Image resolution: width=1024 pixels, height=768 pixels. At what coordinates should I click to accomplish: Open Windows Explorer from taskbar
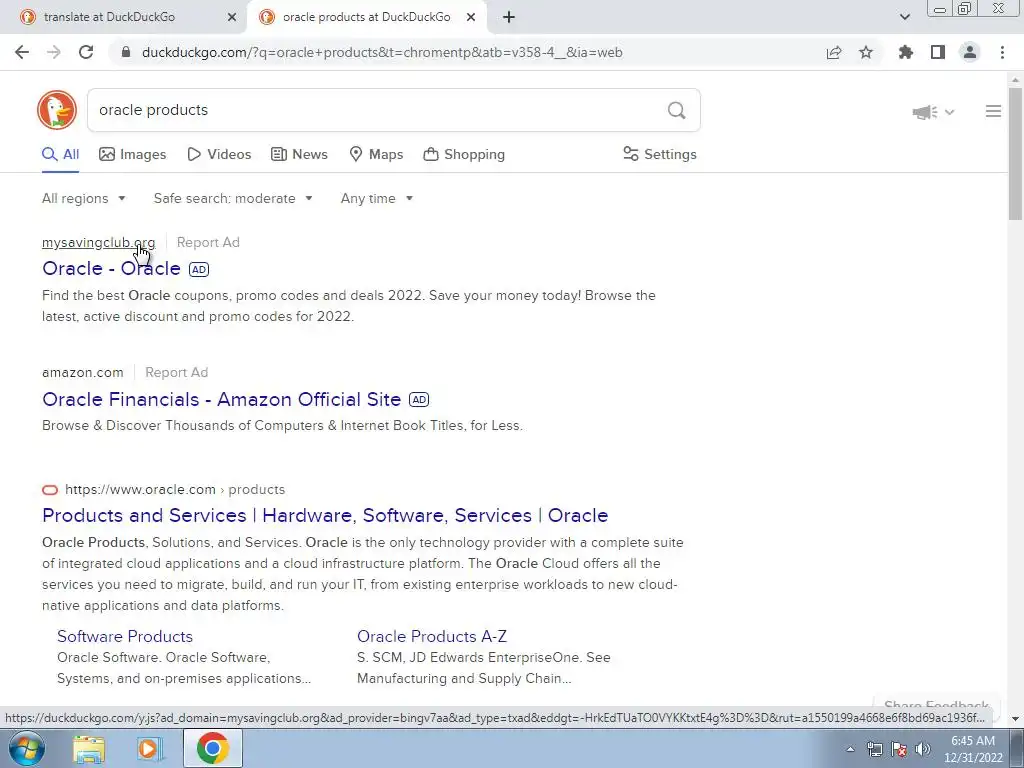pos(89,748)
